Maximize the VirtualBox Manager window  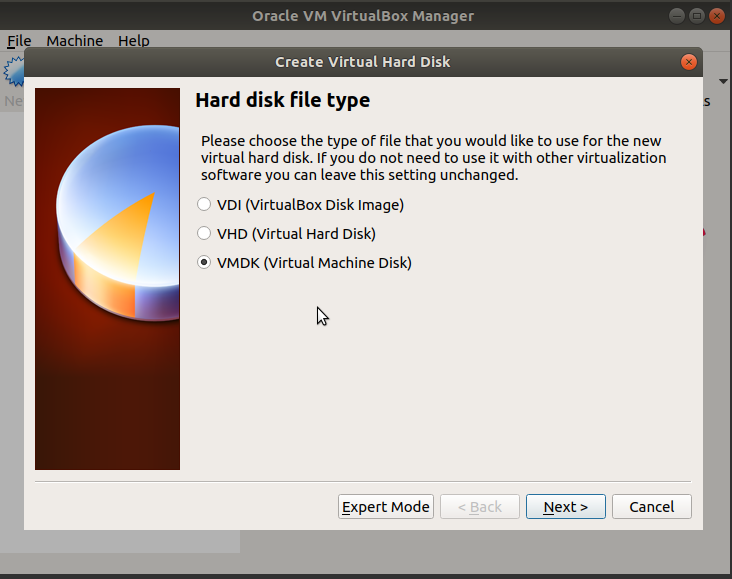click(698, 16)
